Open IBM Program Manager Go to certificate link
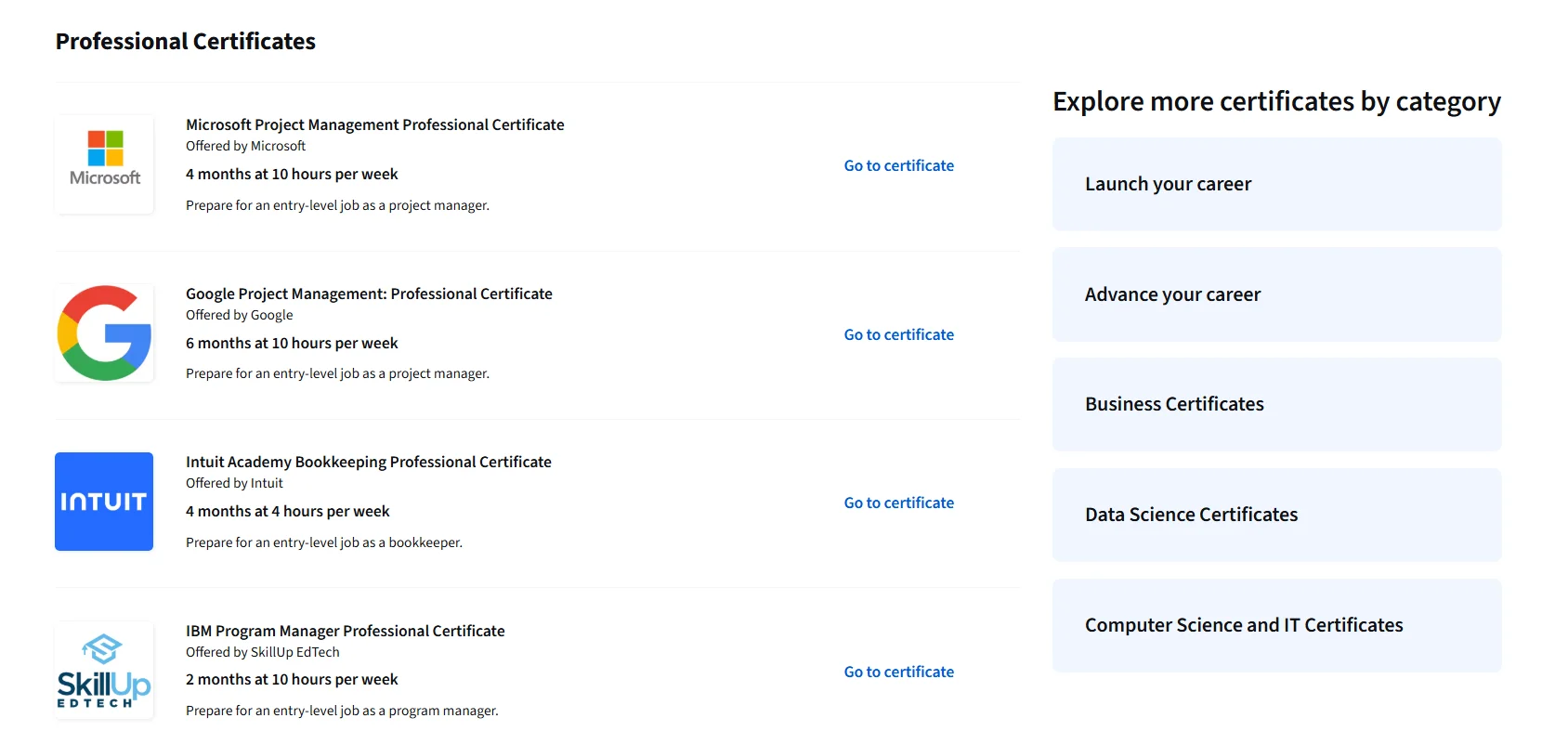Image resolution: width=1568 pixels, height=731 pixels. click(x=898, y=672)
